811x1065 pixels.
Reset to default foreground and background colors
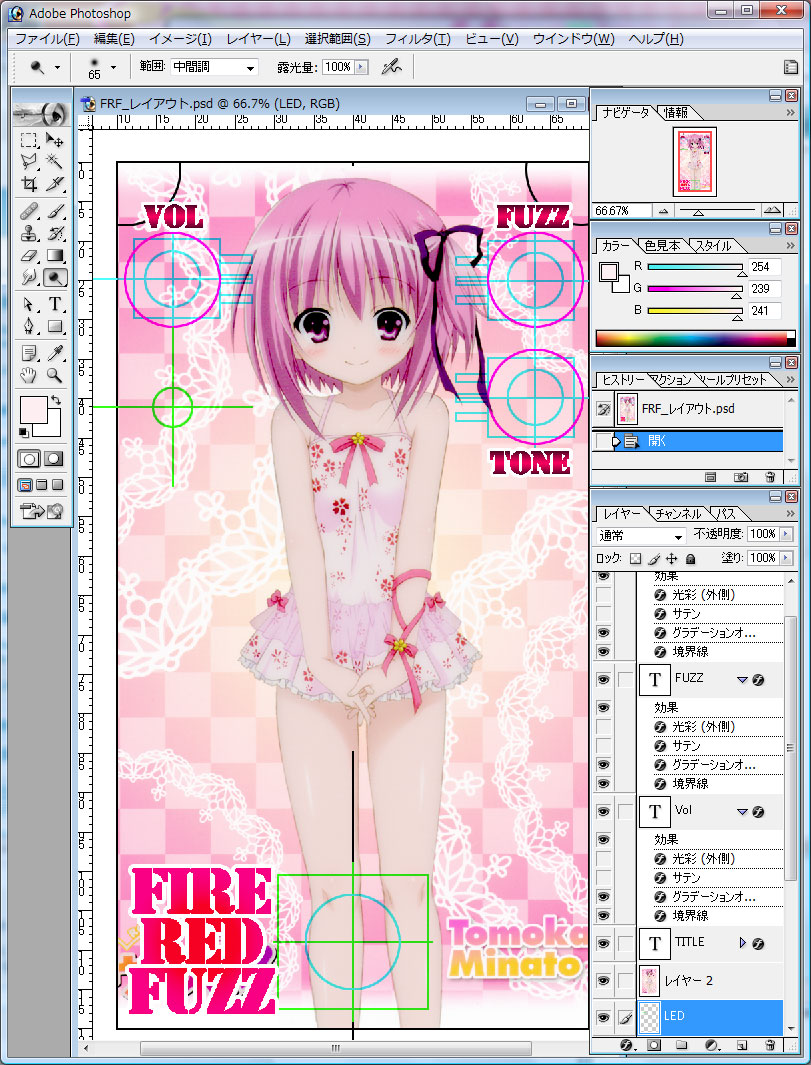(x=24, y=433)
